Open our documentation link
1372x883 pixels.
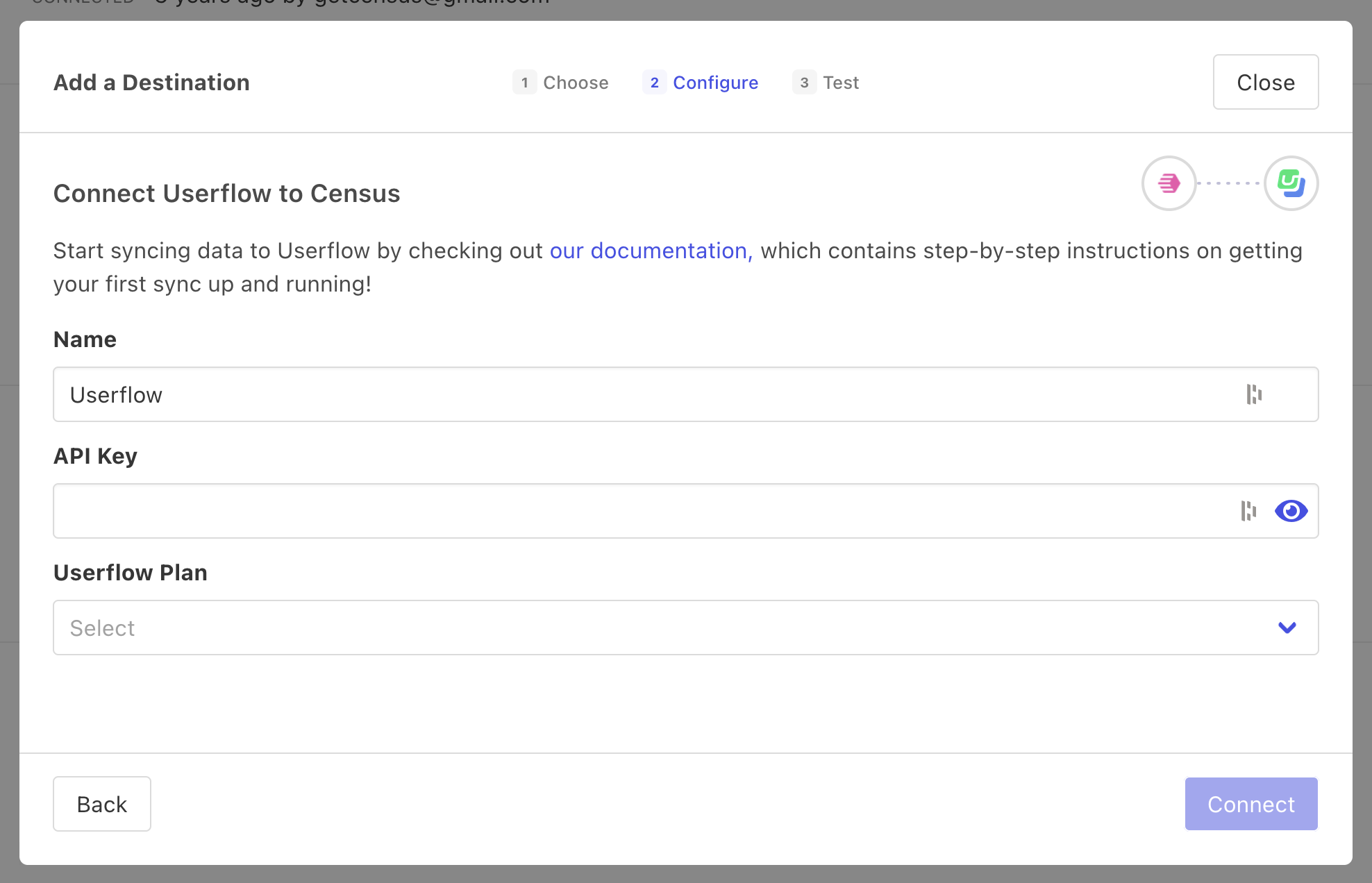point(647,251)
